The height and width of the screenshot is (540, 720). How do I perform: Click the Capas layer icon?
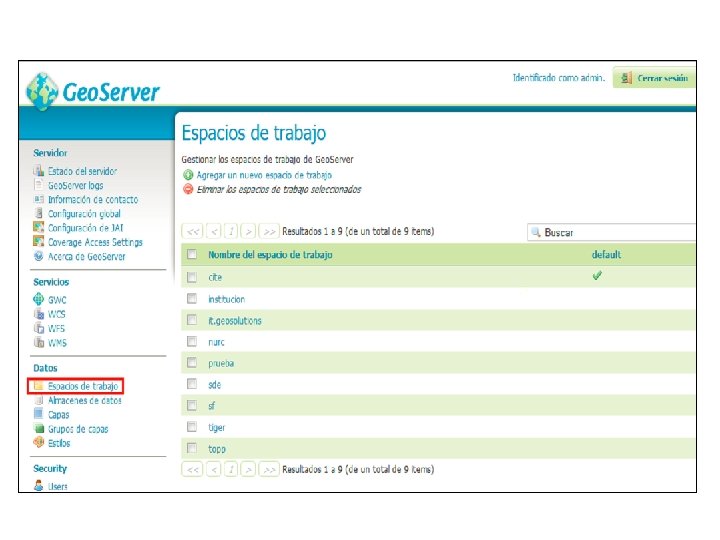point(39,414)
